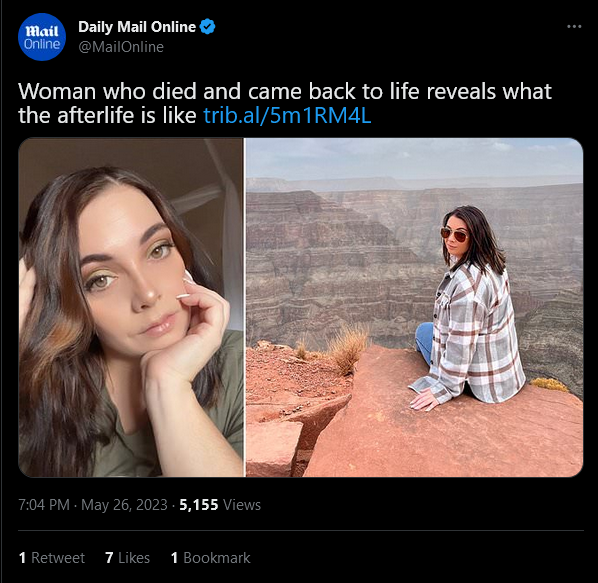This screenshot has width=598, height=583.
Task: Open the three-dot more options menu
Action: (574, 26)
